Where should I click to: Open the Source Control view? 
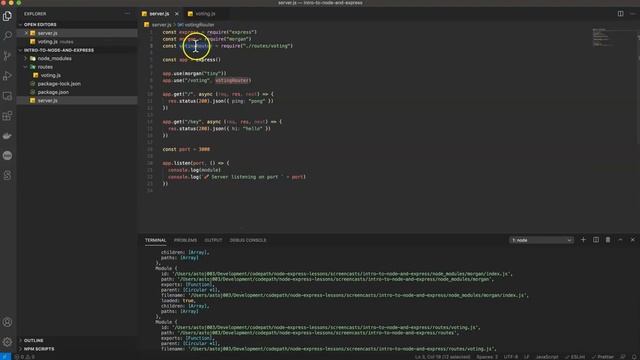click(x=7, y=56)
